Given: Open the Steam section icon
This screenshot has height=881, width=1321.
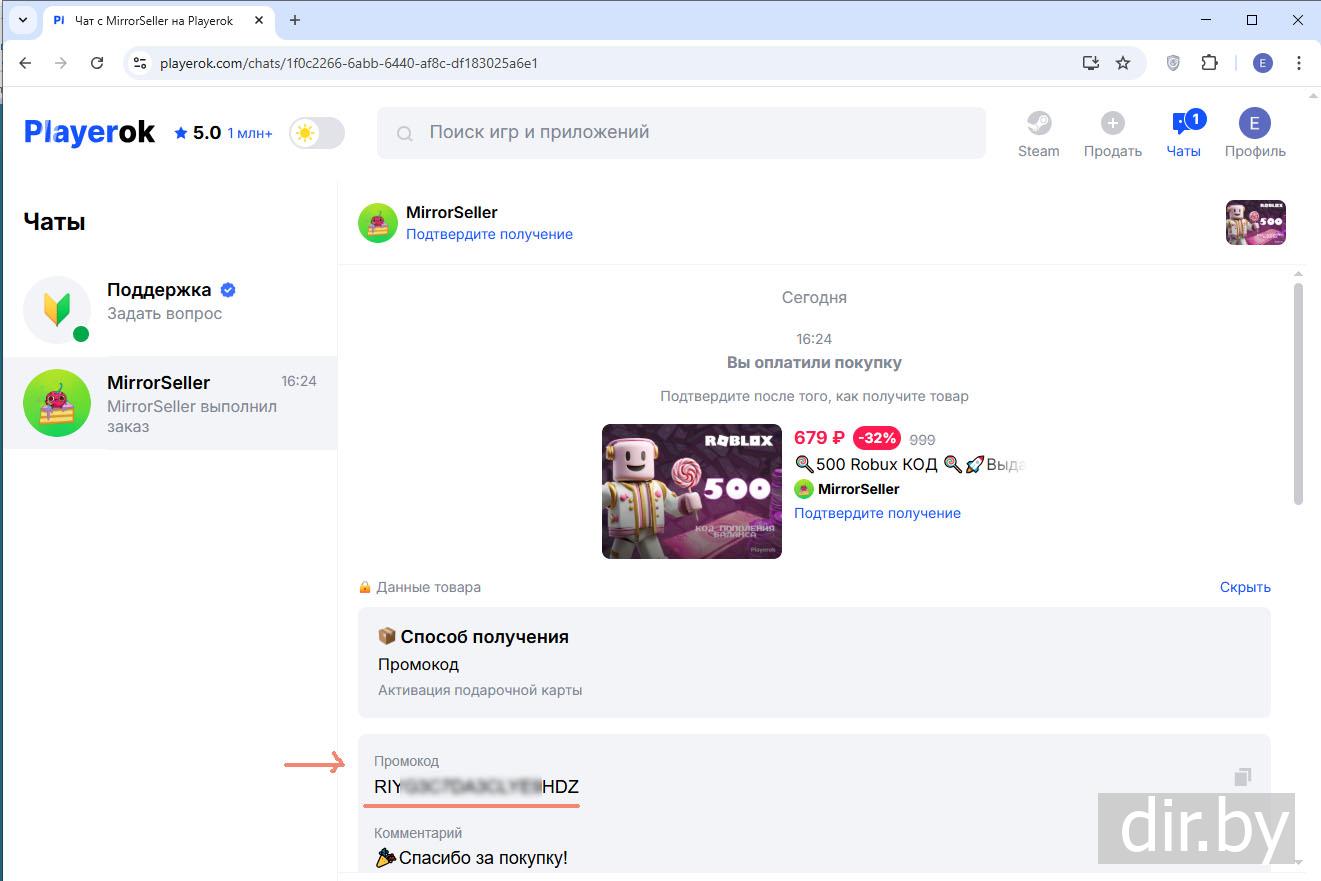Looking at the screenshot, I should click(x=1038, y=124).
